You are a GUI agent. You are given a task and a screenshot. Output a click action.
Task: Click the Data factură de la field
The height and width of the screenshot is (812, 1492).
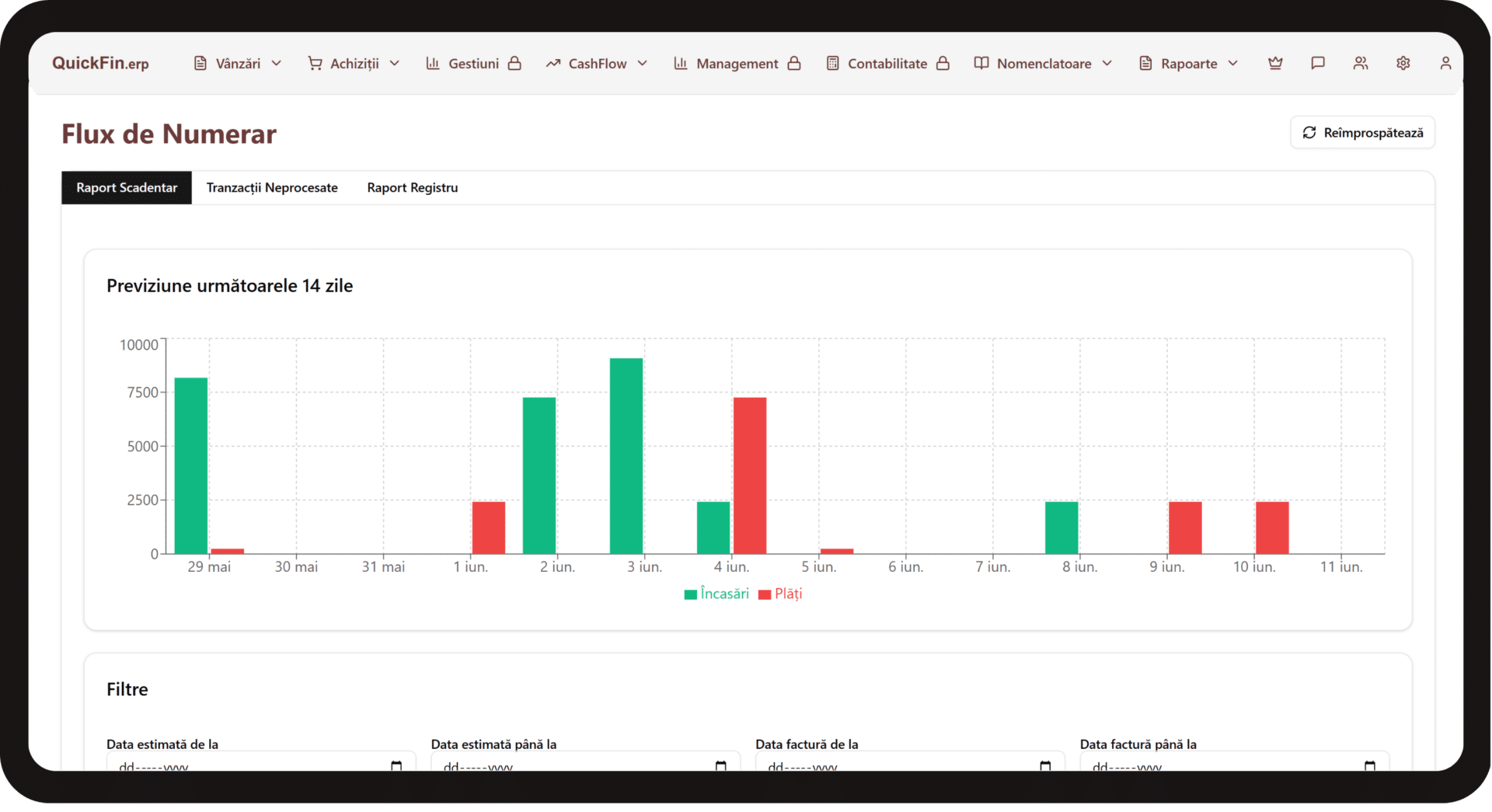click(910, 761)
